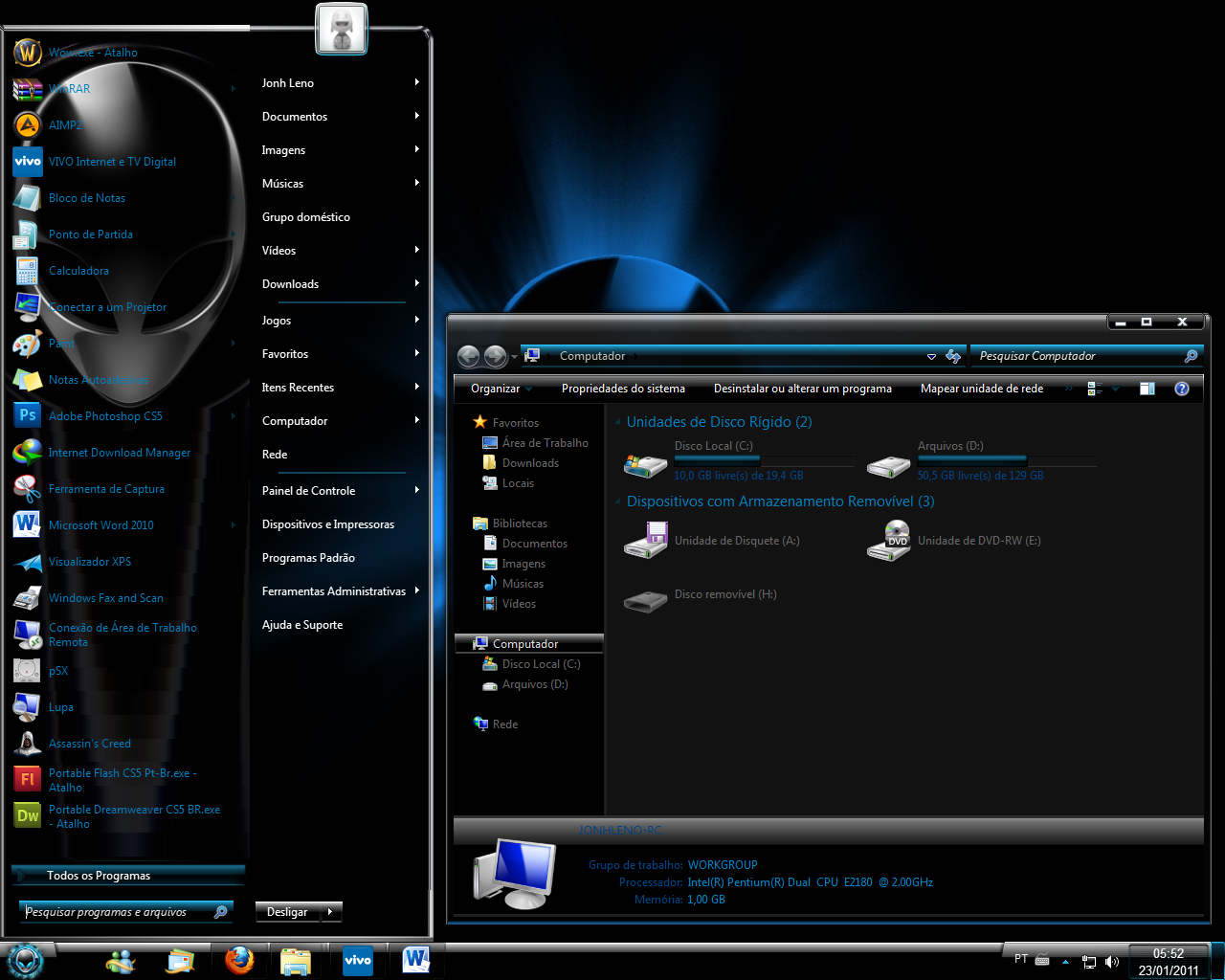Open Músicas in the Start menu

[283, 184]
